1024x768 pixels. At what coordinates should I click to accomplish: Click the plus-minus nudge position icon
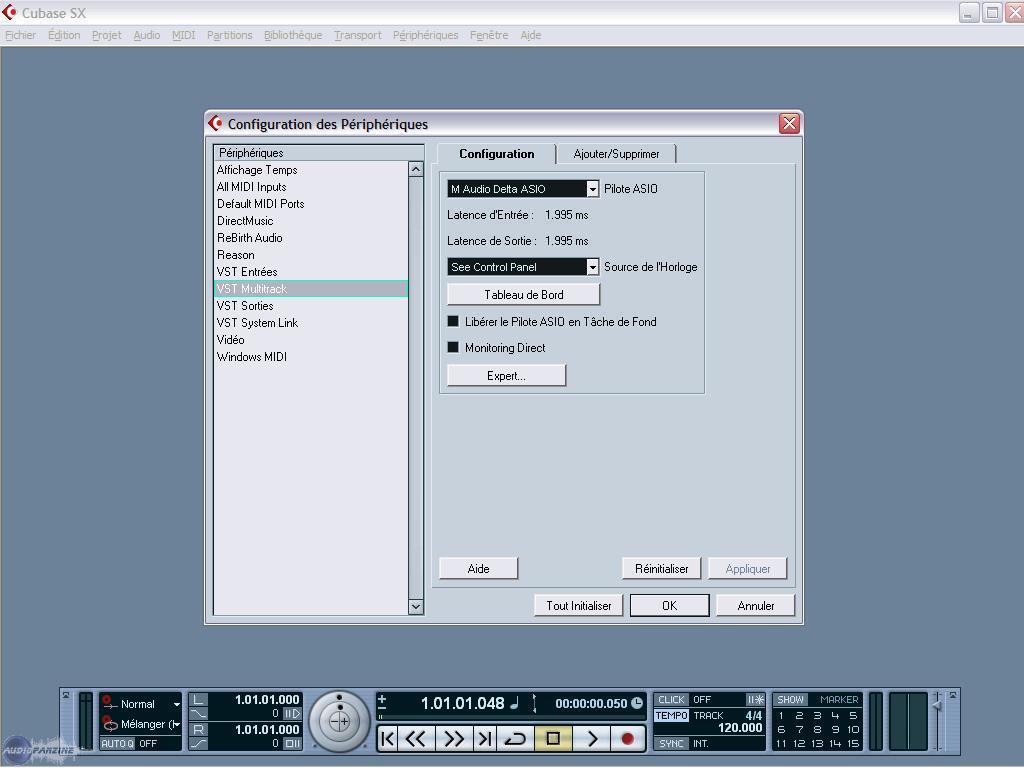pyautogui.click(x=382, y=703)
